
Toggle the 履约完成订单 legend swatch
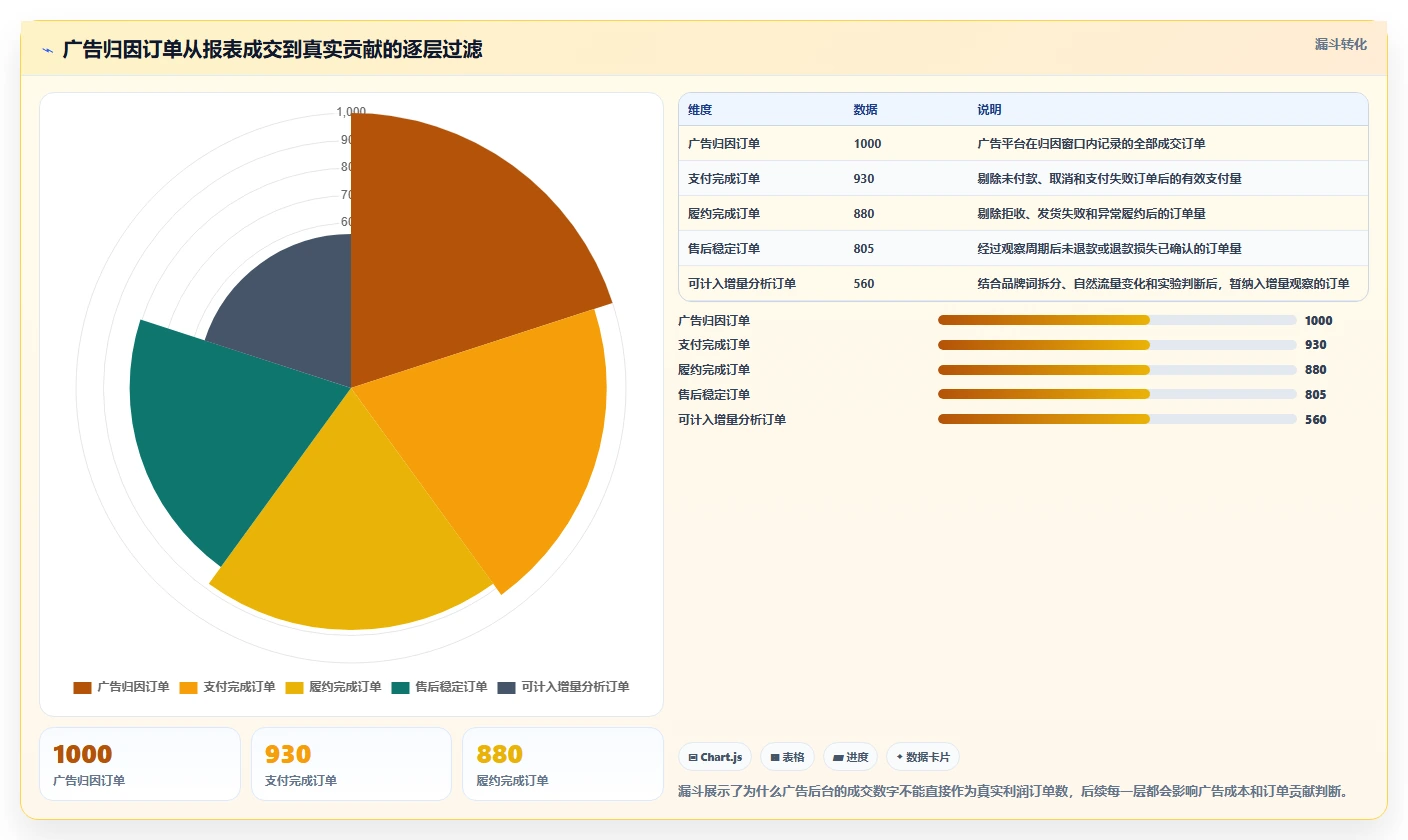[294, 687]
